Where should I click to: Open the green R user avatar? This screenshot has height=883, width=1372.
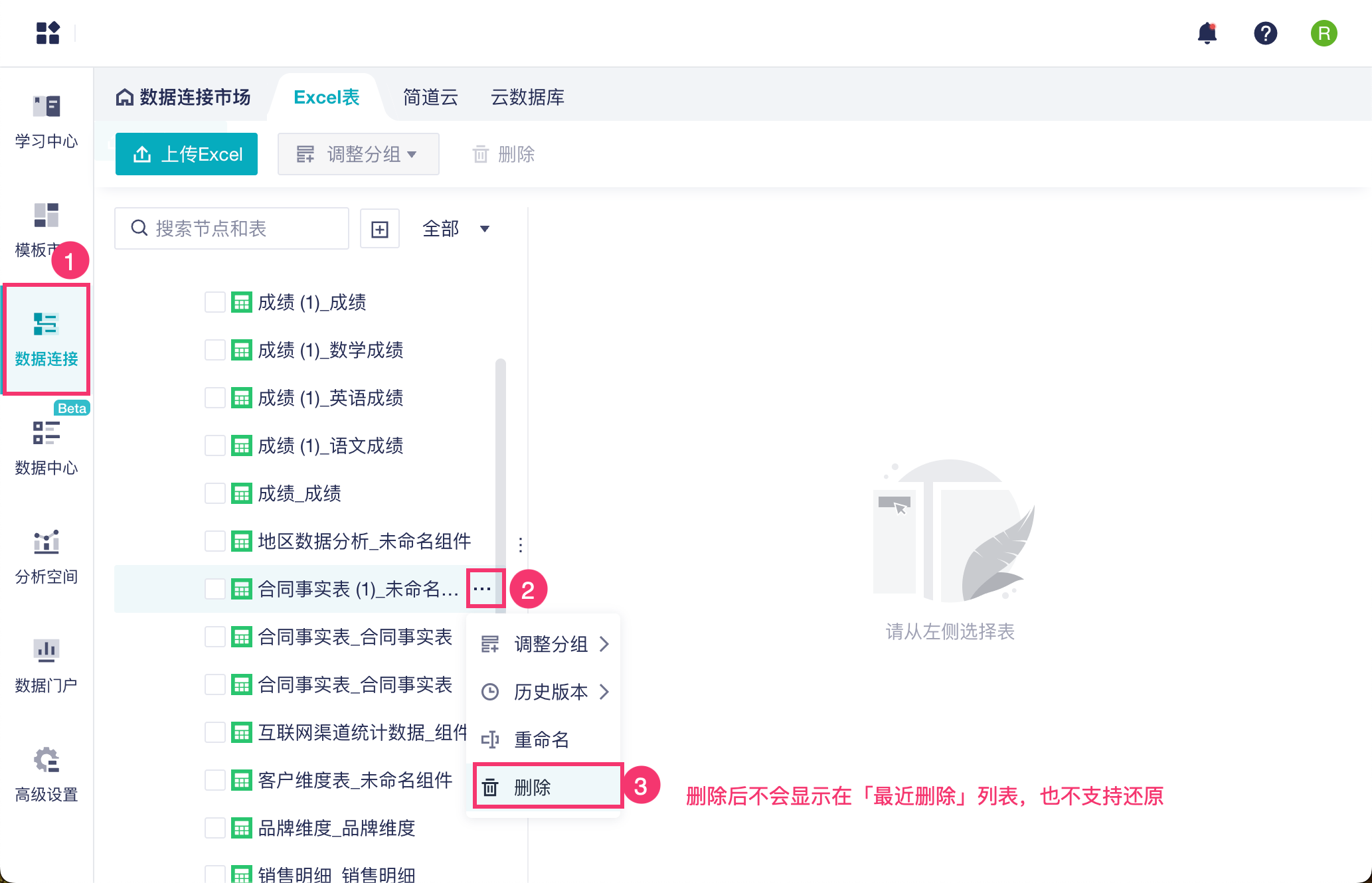click(1324, 33)
